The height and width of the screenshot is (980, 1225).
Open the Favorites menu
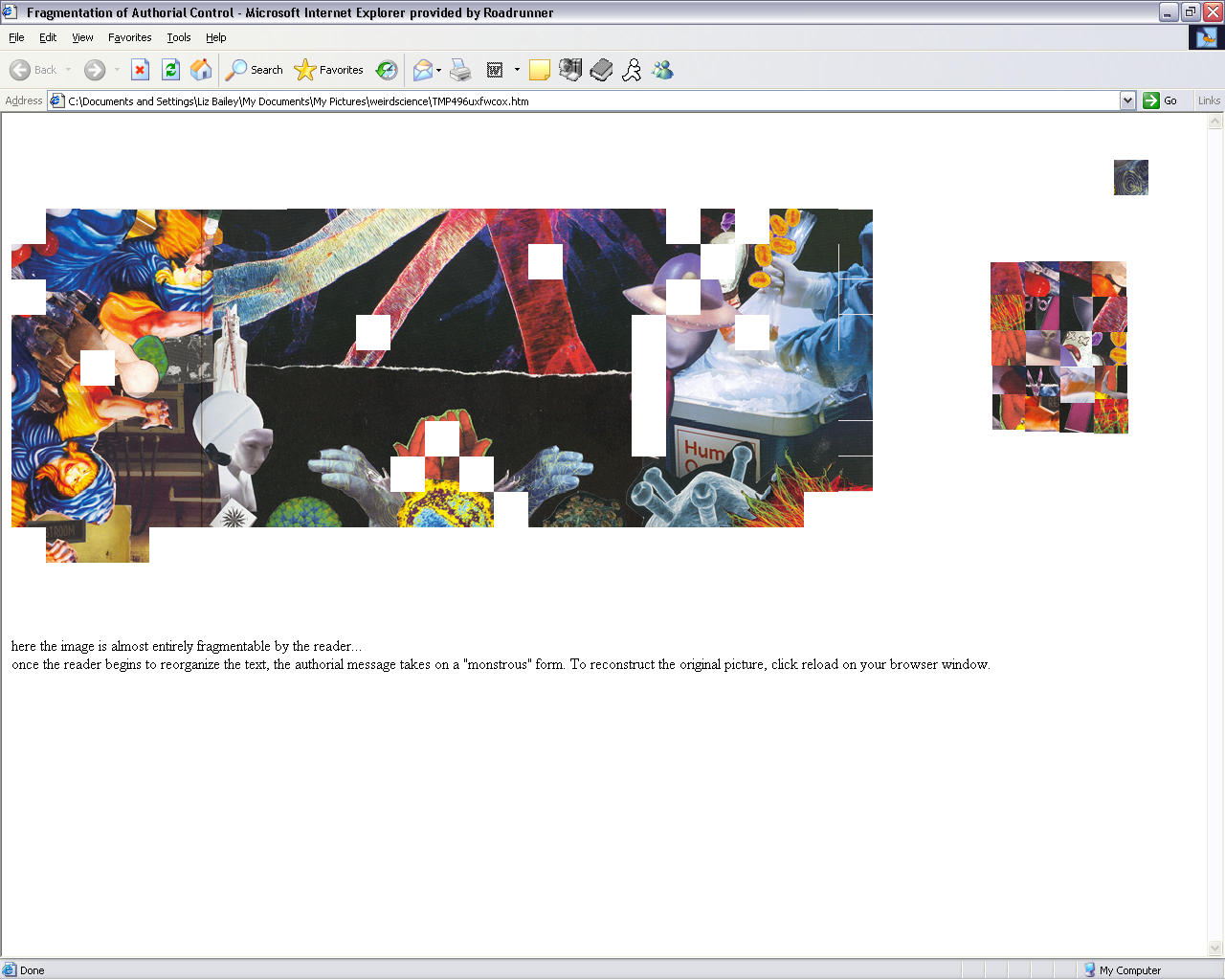click(x=129, y=37)
